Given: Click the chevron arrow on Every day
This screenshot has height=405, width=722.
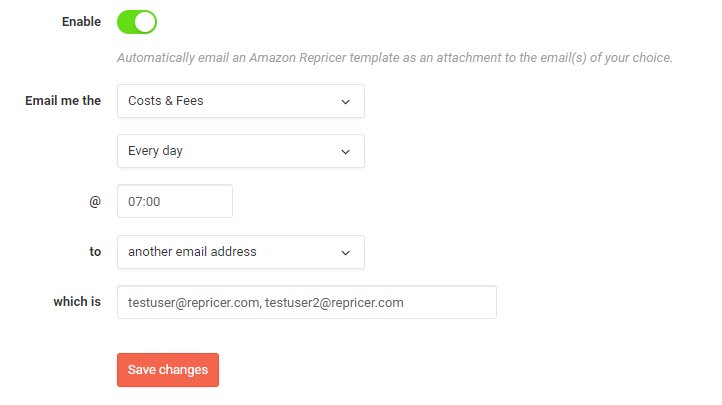Looking at the screenshot, I should click(x=346, y=151).
